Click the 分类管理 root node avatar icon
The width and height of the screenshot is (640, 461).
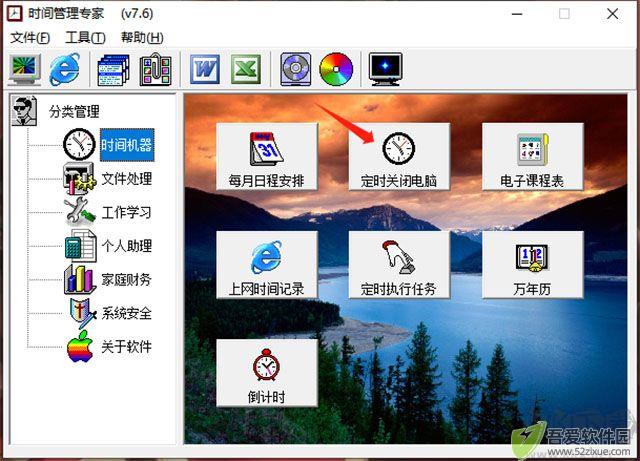(24, 111)
